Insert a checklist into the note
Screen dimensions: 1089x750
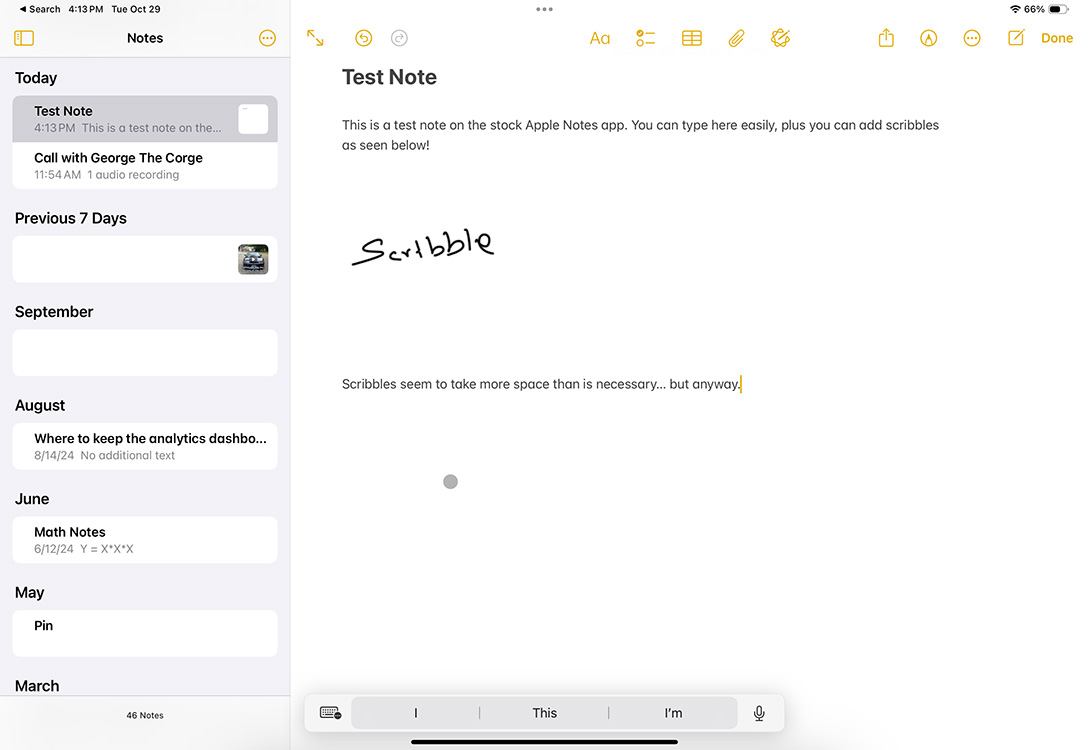[x=645, y=37]
